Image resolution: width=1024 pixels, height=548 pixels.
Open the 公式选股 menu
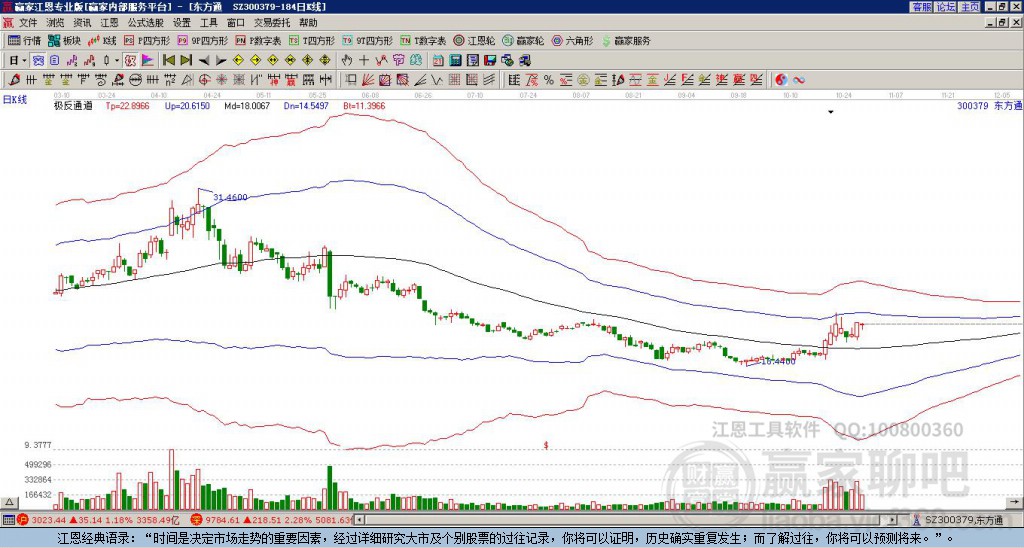(146, 23)
